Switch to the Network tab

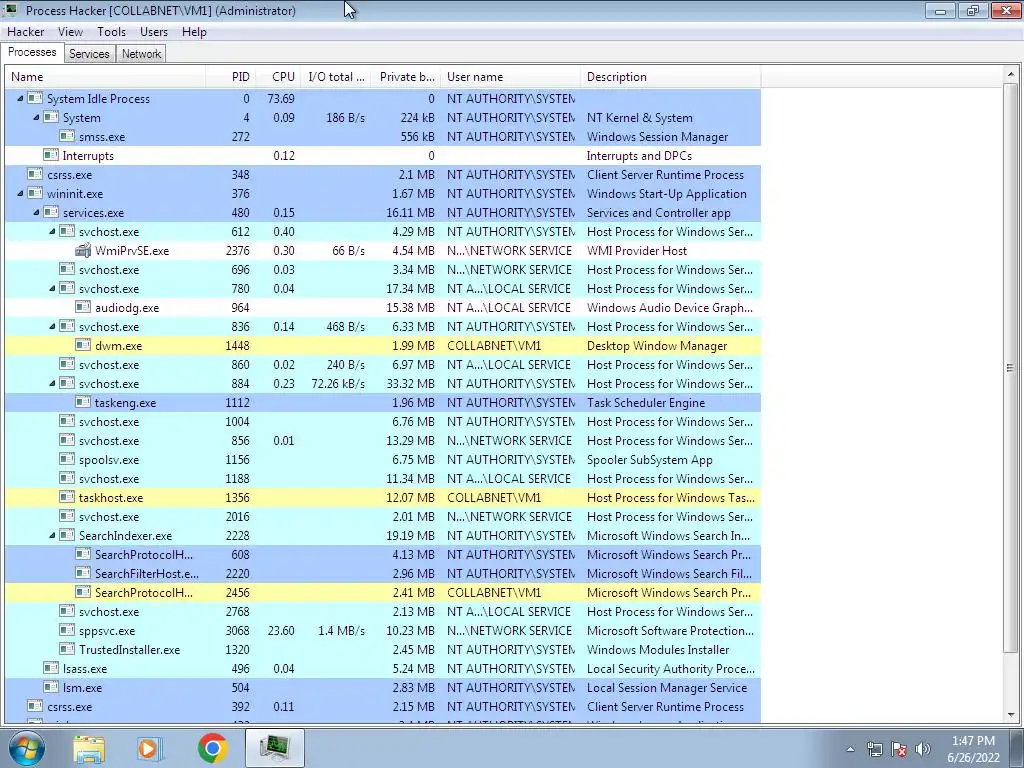click(x=141, y=54)
